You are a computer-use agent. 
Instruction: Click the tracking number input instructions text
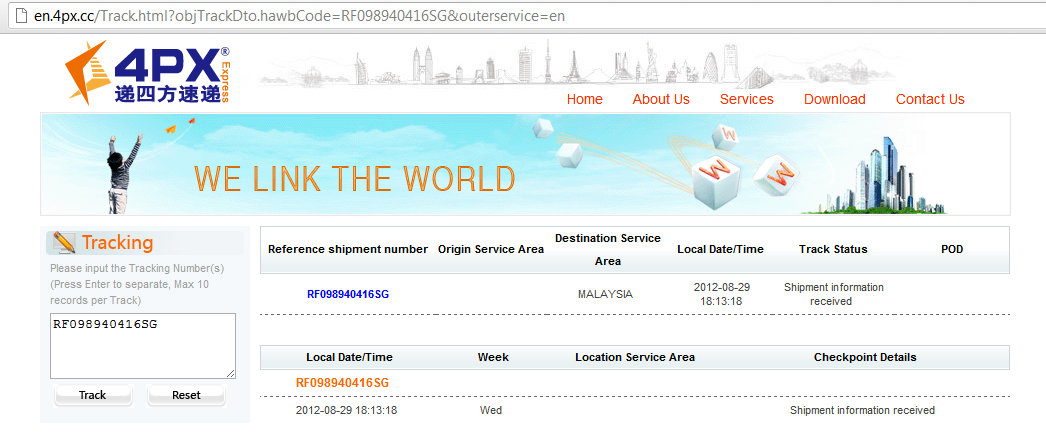(x=137, y=285)
